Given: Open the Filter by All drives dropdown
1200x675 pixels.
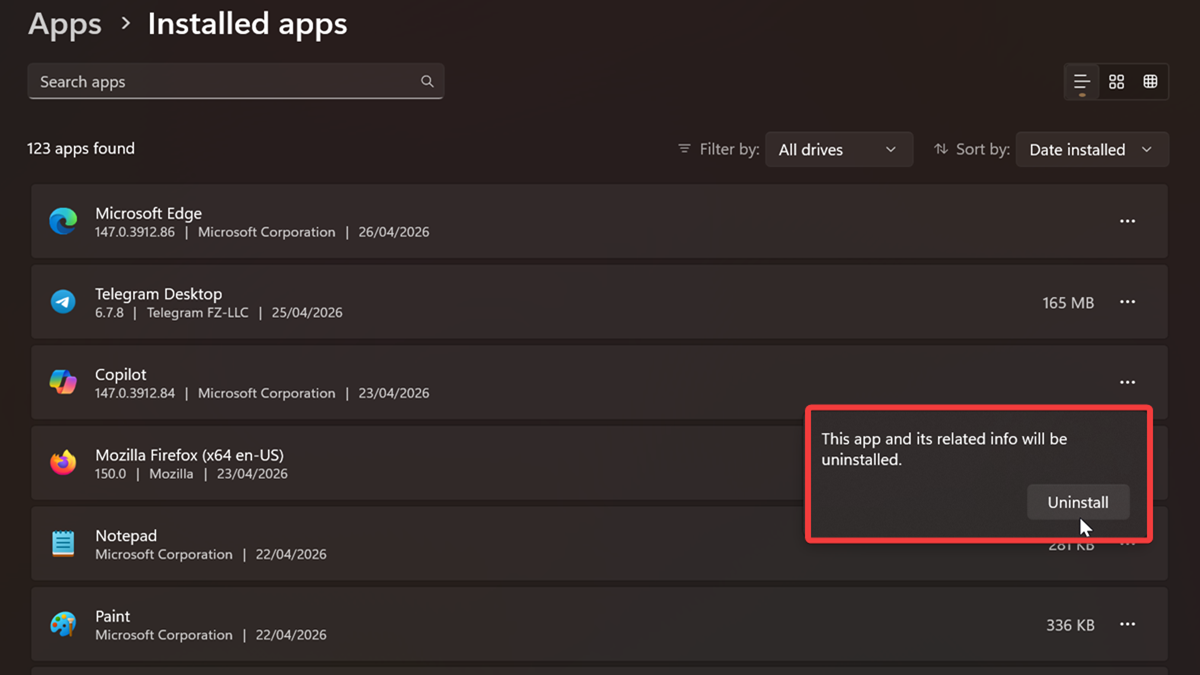Looking at the screenshot, I should 838,150.
